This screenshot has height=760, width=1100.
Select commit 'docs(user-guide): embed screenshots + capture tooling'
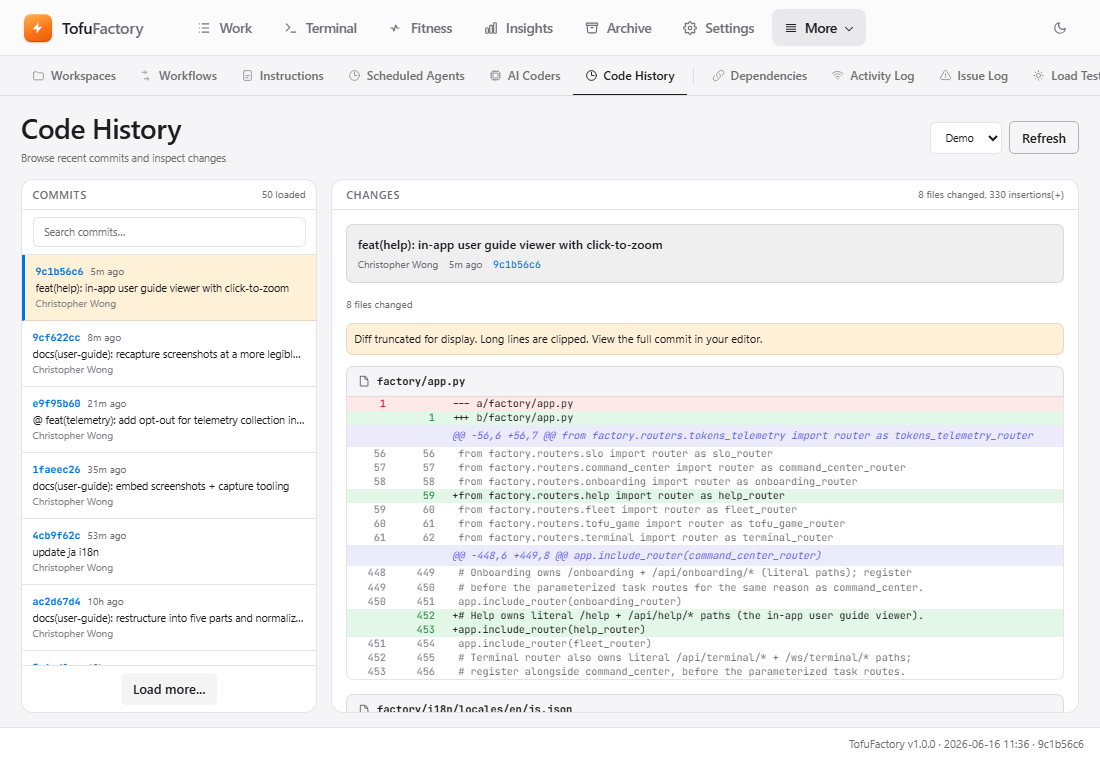click(x=169, y=486)
